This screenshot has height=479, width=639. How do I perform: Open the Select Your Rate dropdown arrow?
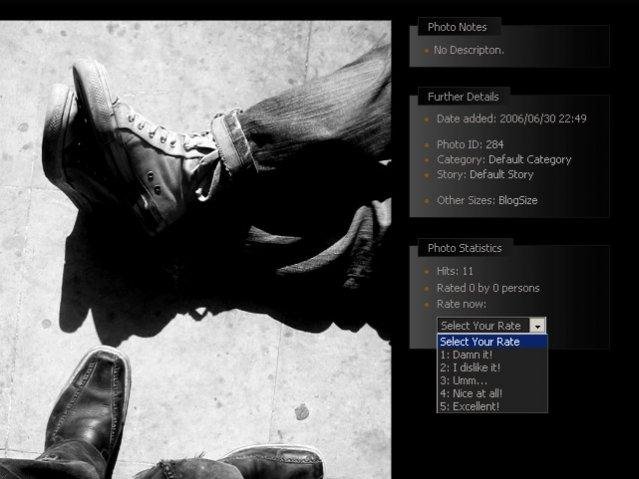[x=537, y=326]
